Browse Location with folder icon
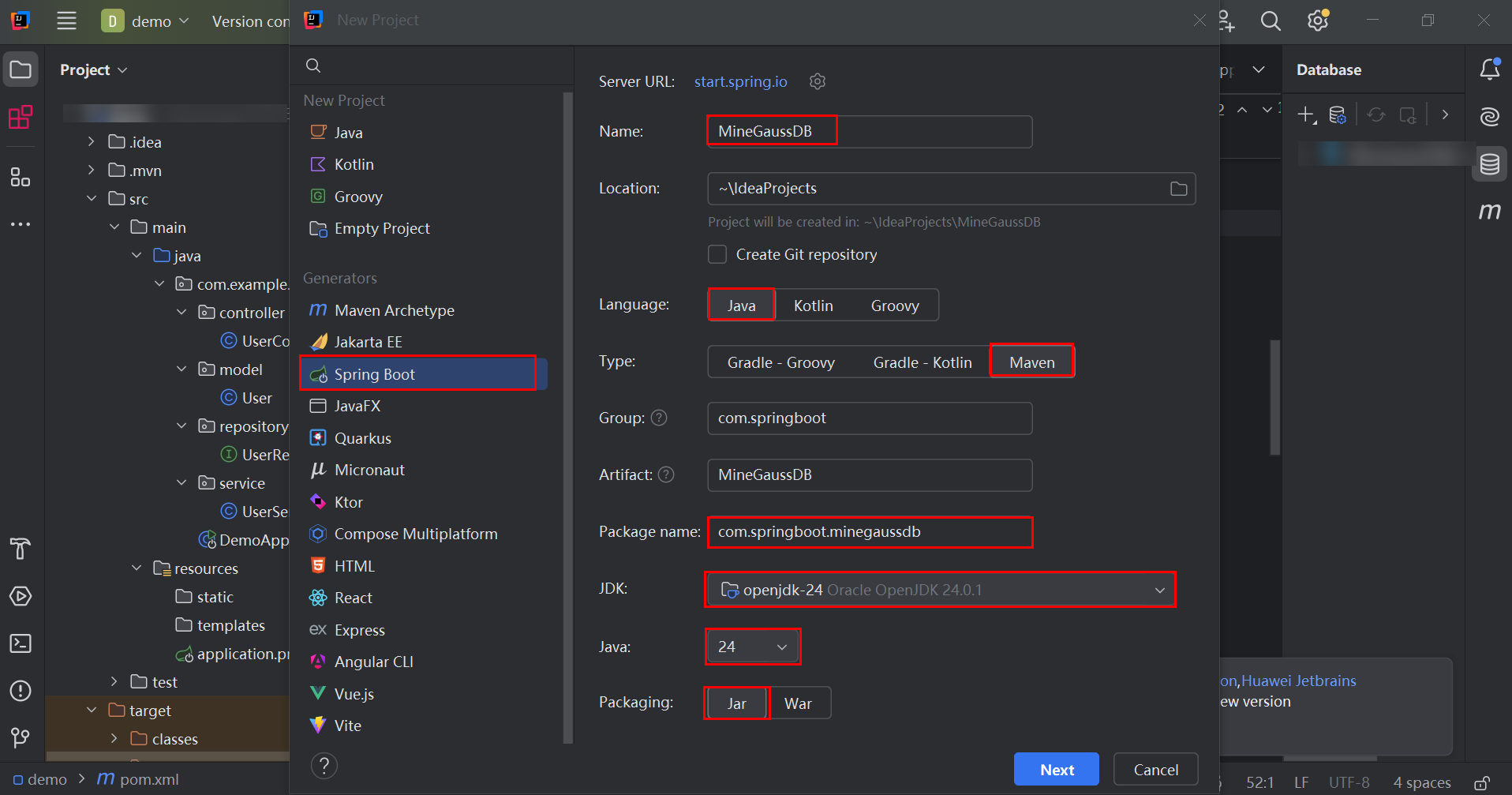 tap(1178, 189)
